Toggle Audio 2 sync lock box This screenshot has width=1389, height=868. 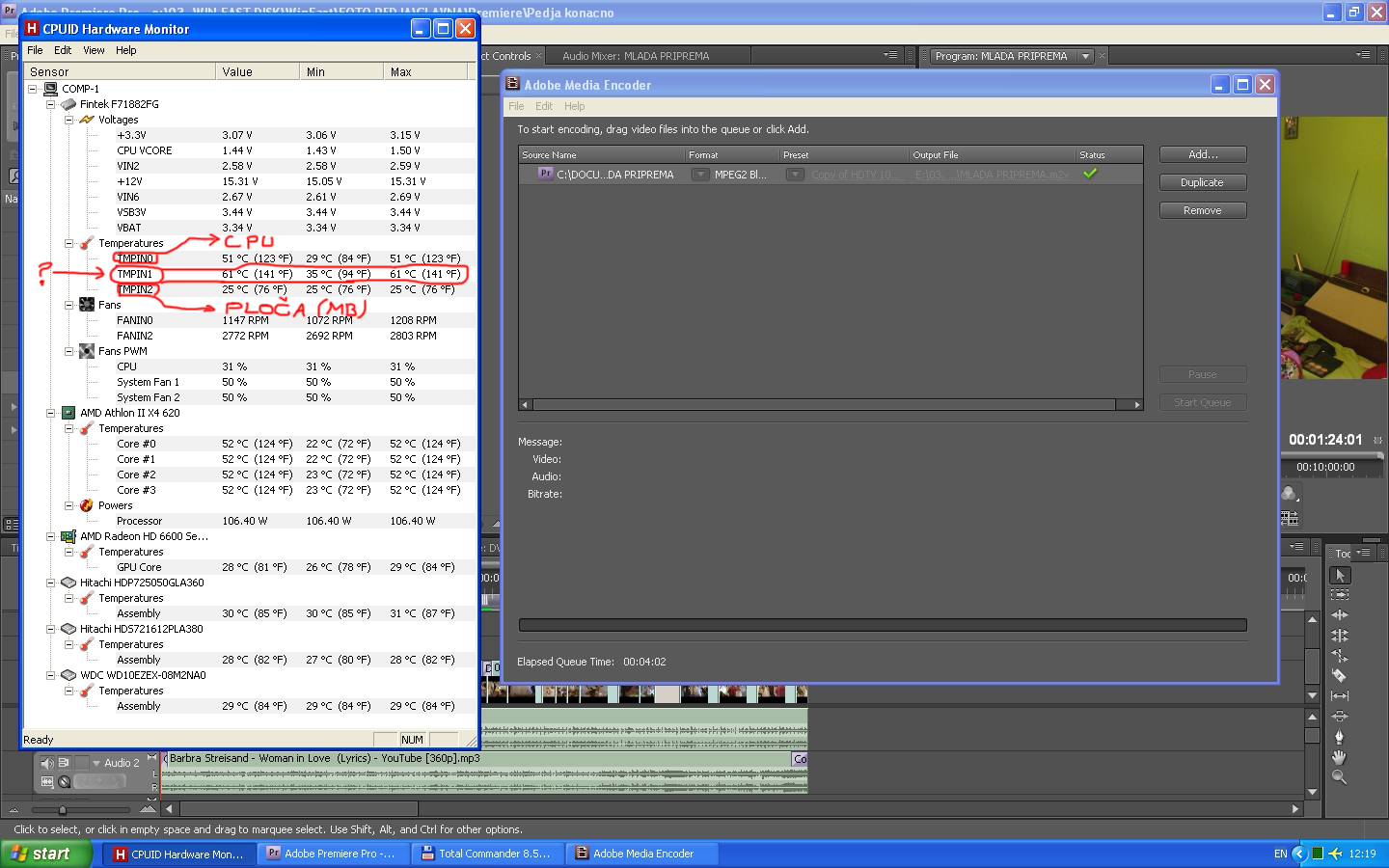64,763
